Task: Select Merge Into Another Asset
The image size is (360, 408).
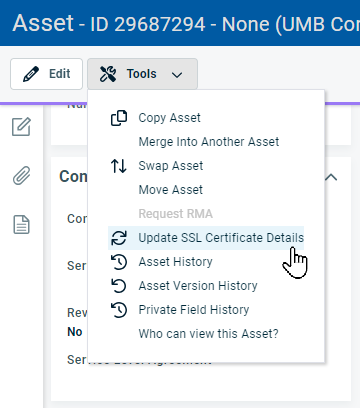Action: 209,142
